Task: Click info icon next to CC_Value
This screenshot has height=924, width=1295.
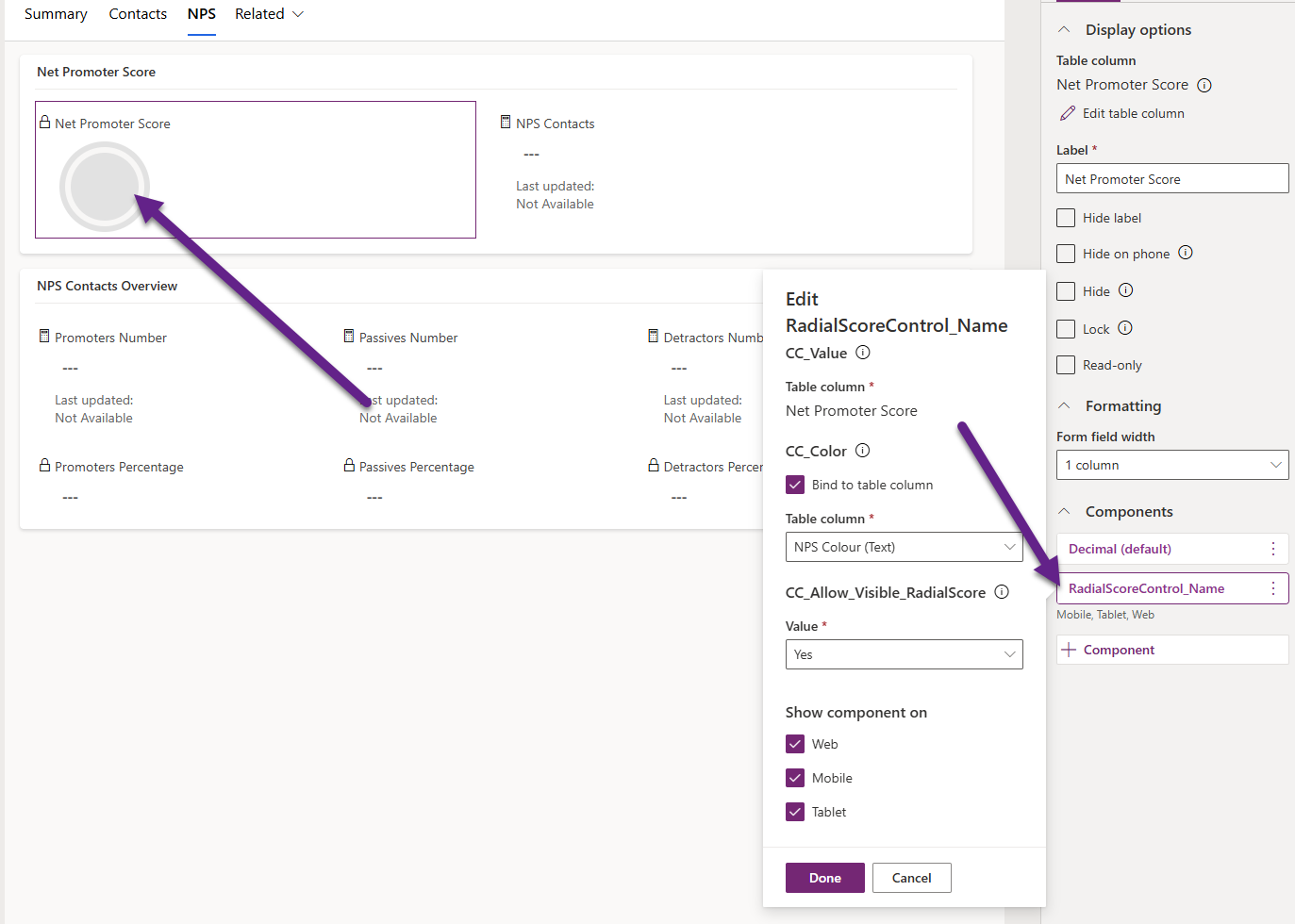Action: (862, 353)
